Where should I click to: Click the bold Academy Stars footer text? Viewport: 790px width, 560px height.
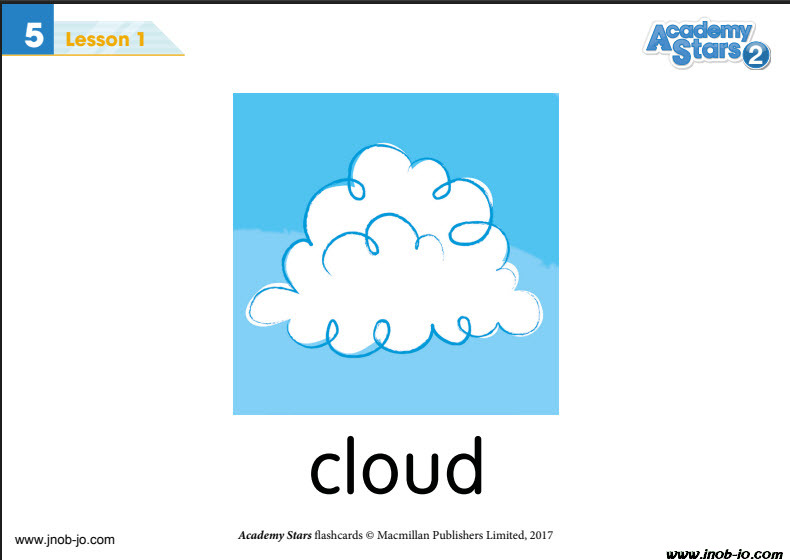point(274,535)
